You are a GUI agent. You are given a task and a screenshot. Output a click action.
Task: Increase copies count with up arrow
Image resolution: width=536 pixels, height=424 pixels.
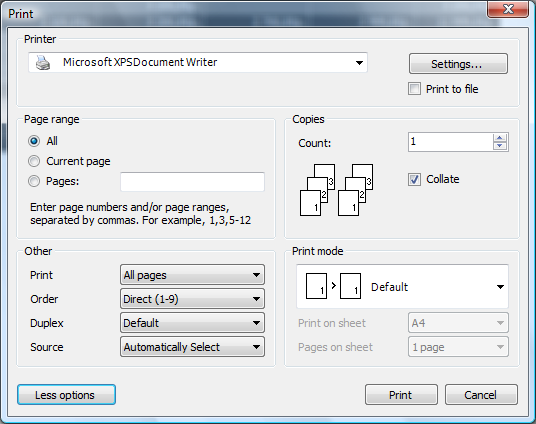click(x=500, y=138)
